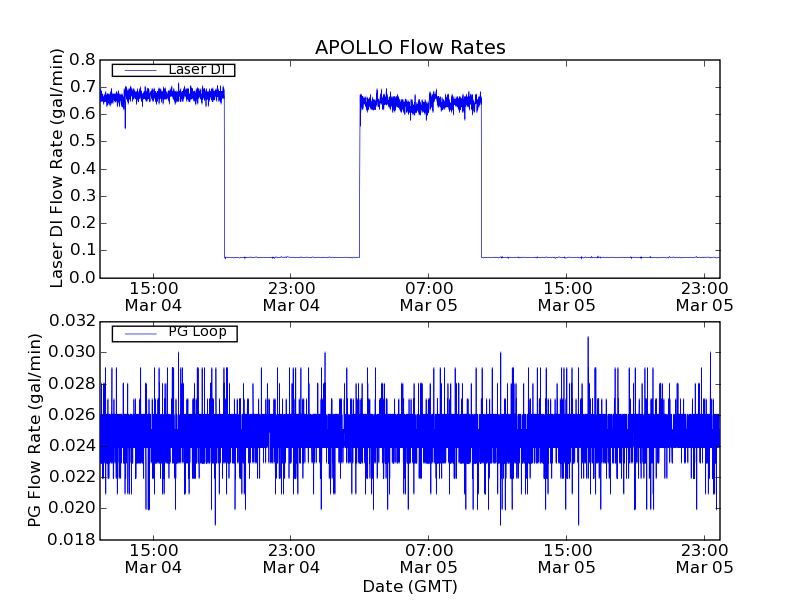This screenshot has height=600, width=800.
Task: Select the 'PG Loop' legend entry
Action: (x=174, y=333)
